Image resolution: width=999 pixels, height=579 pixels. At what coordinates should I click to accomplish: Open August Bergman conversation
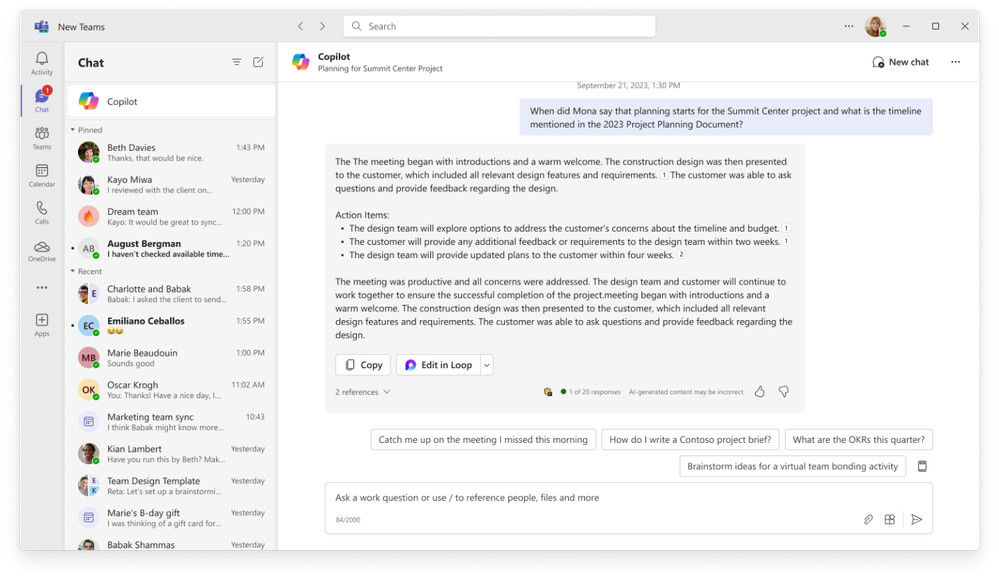tap(171, 248)
